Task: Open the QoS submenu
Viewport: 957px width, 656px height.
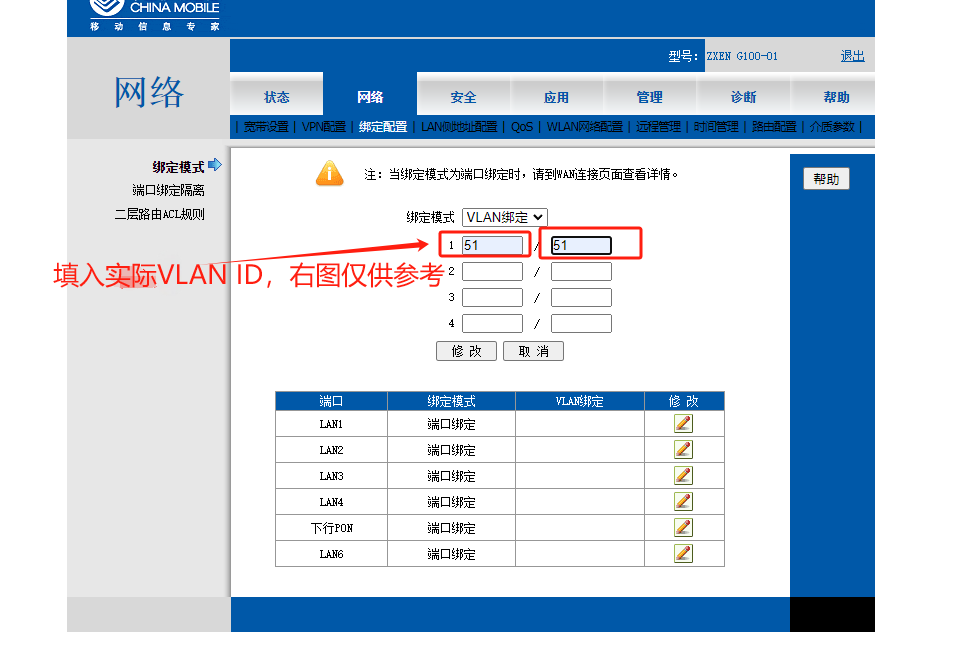Action: [522, 127]
